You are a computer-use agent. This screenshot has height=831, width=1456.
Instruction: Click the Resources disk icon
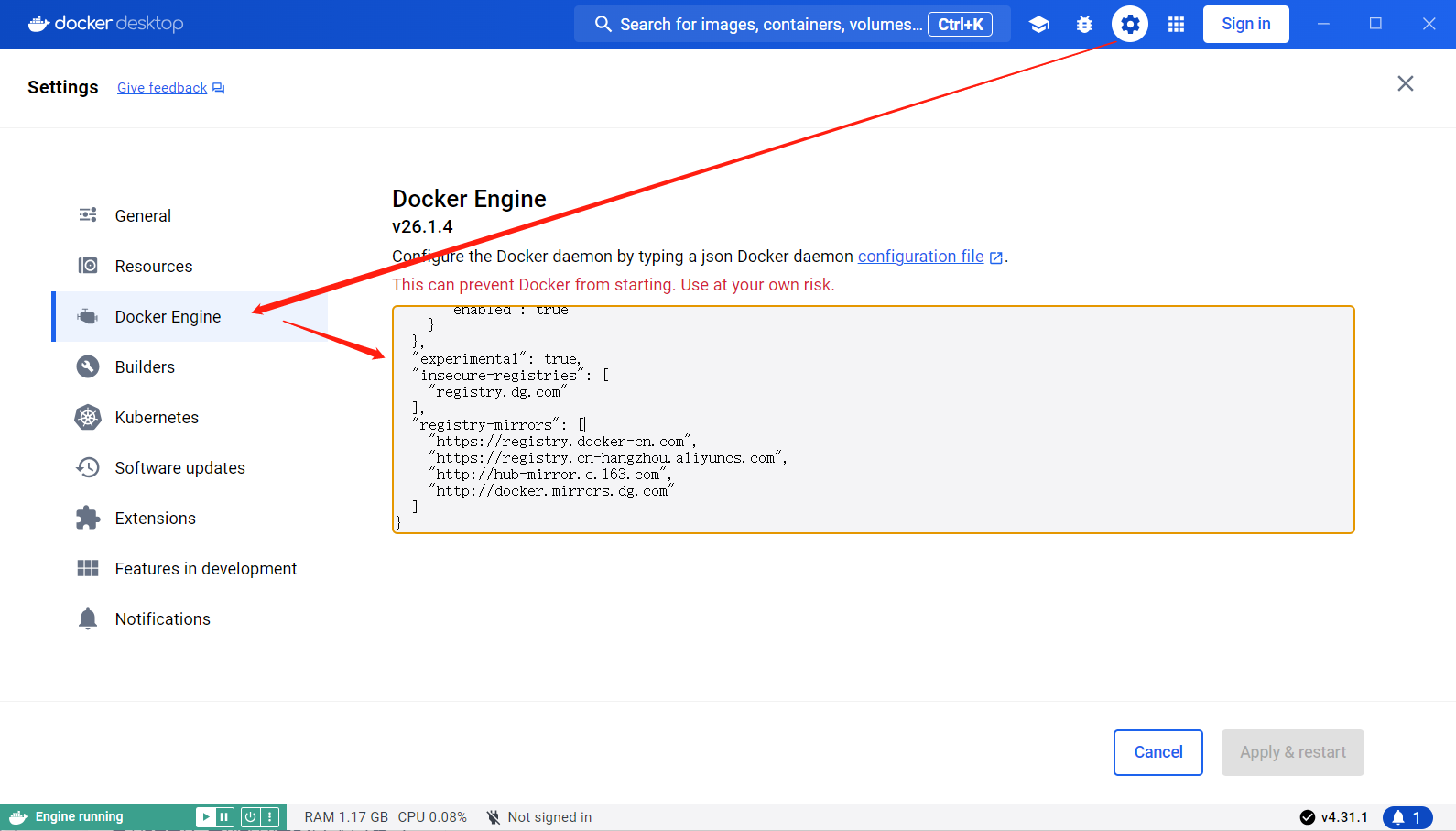pos(88,266)
